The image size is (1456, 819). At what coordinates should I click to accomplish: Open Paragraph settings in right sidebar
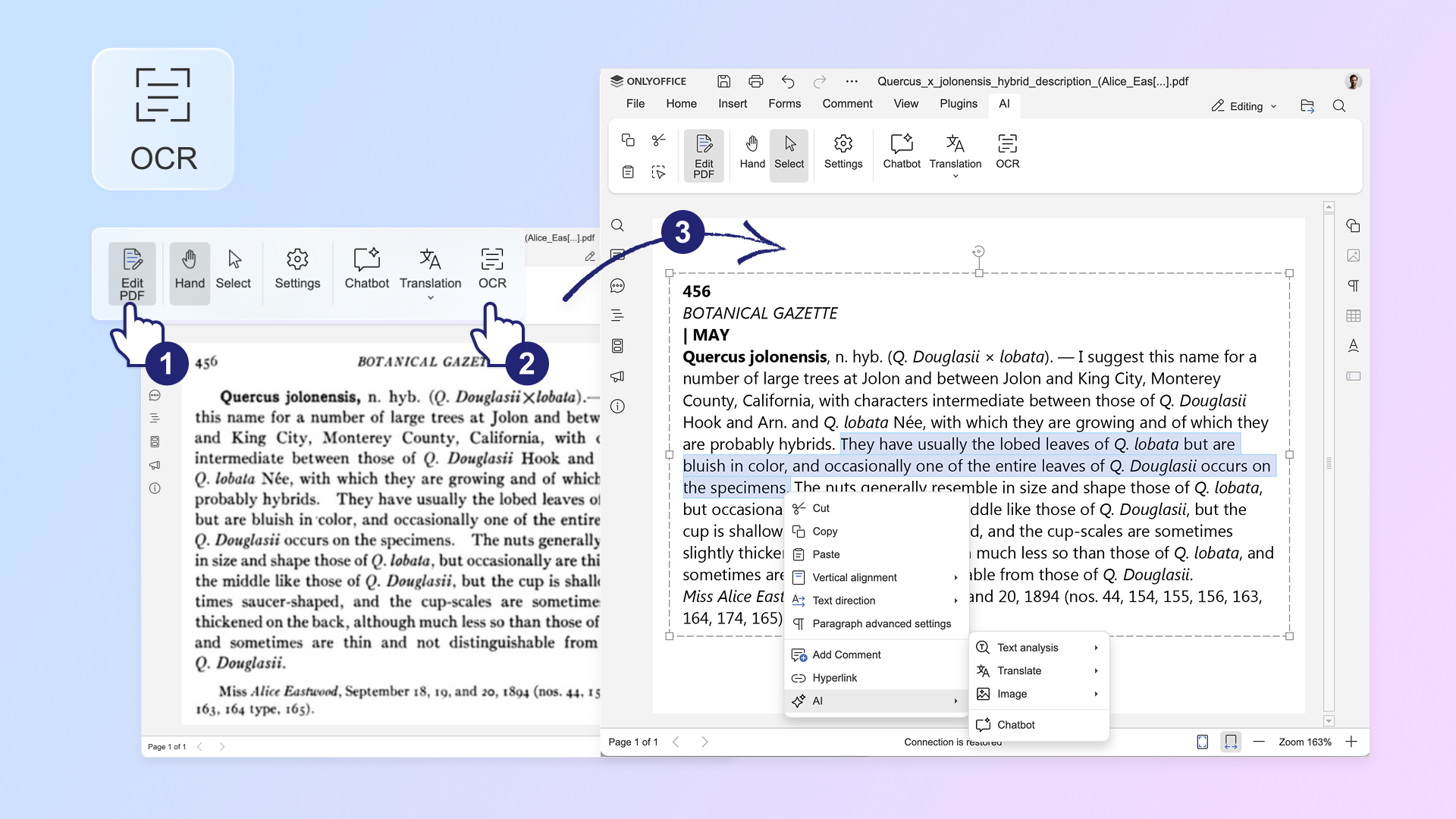point(1353,286)
